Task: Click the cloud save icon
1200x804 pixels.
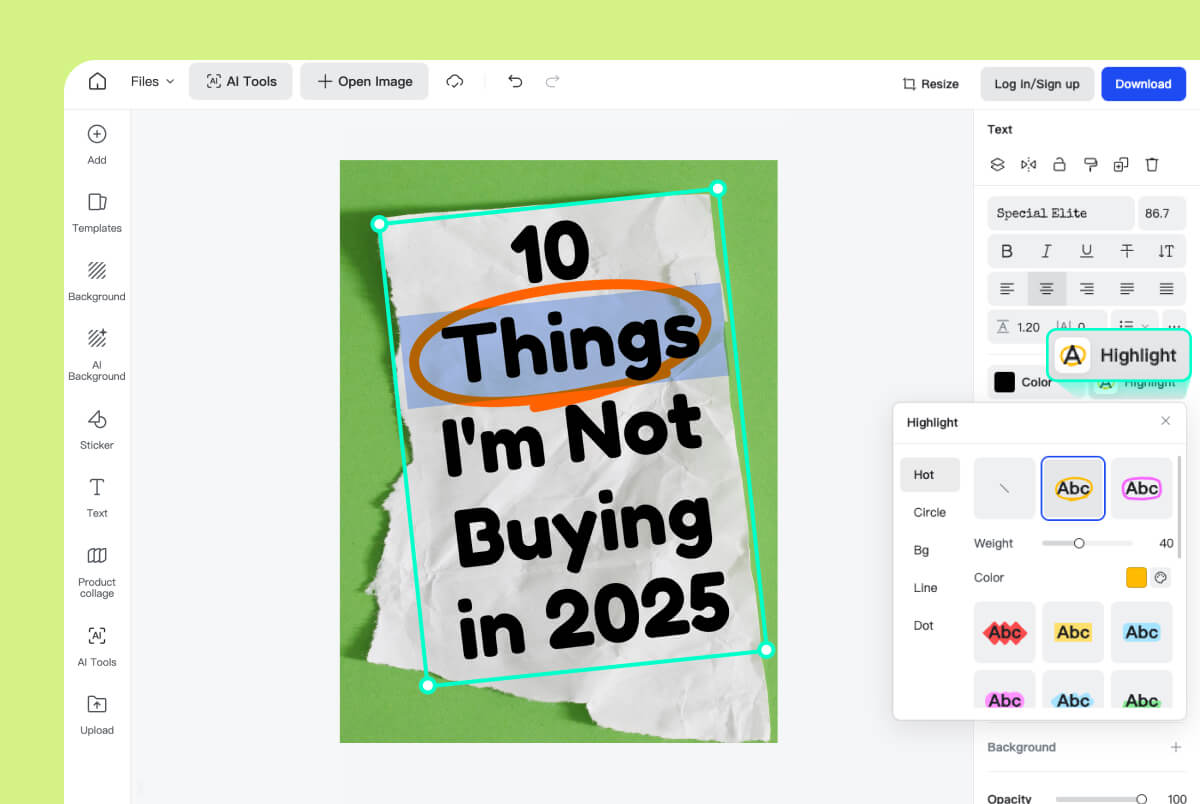Action: coord(455,82)
